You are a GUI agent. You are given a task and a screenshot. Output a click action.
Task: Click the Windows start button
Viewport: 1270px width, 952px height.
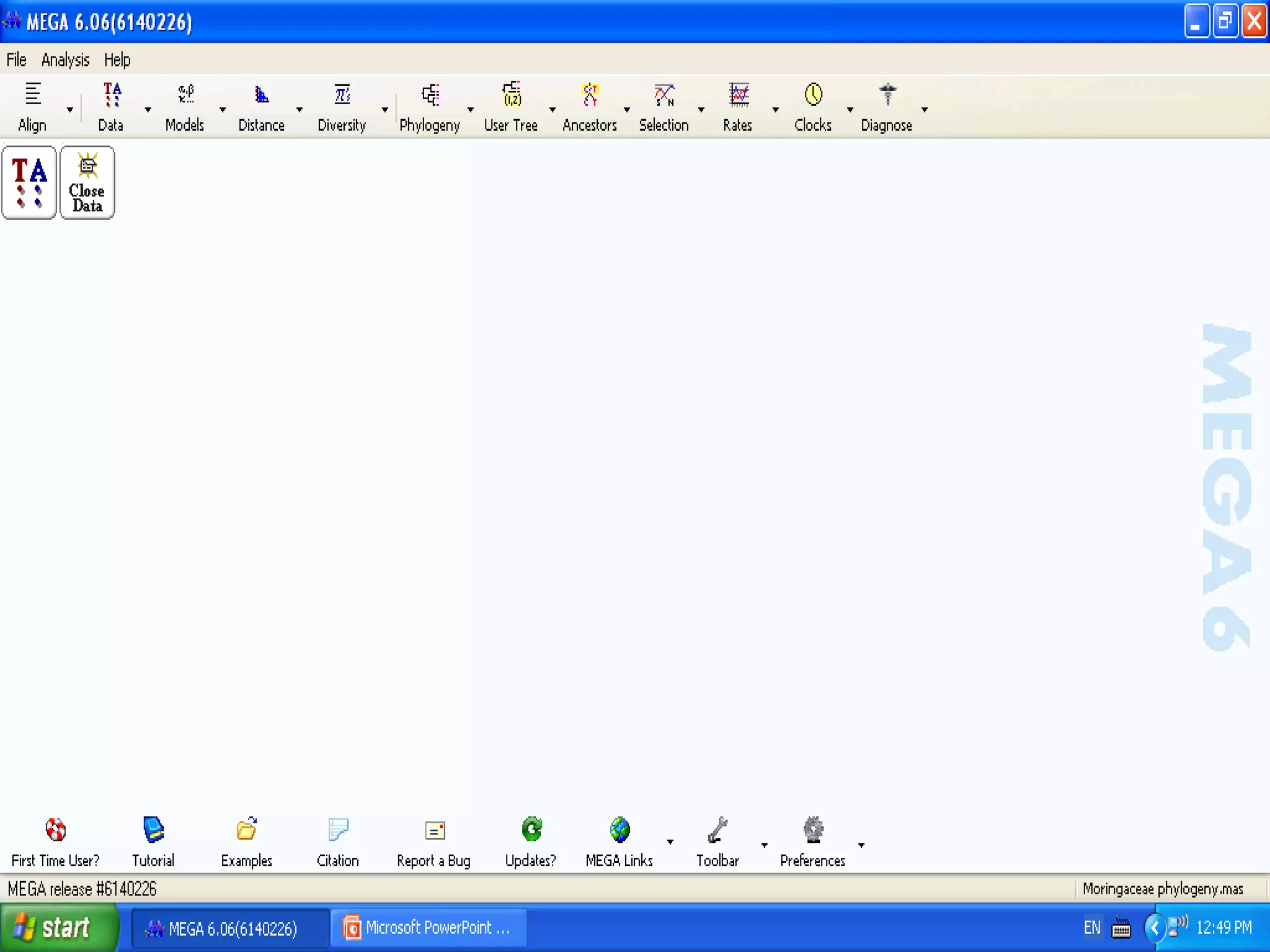point(58,928)
